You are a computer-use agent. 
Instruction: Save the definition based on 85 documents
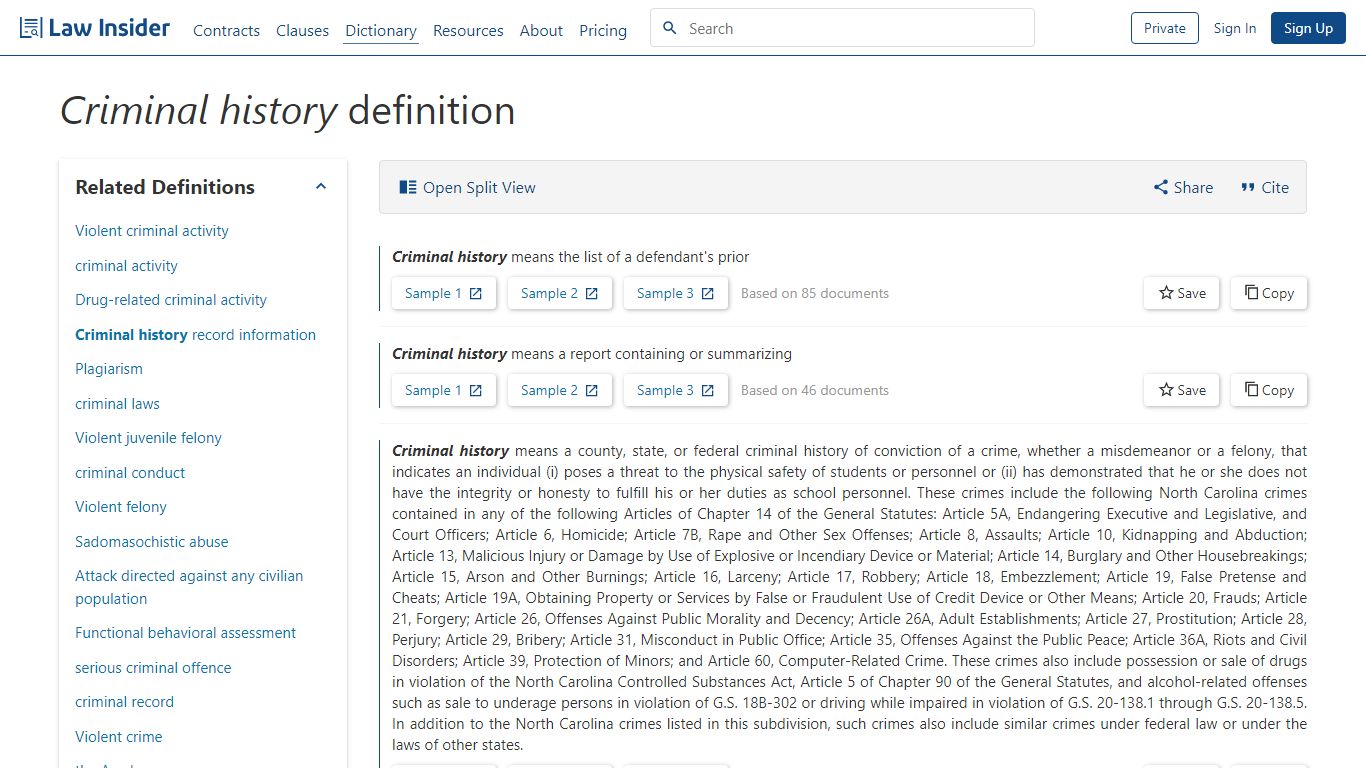(x=1182, y=293)
